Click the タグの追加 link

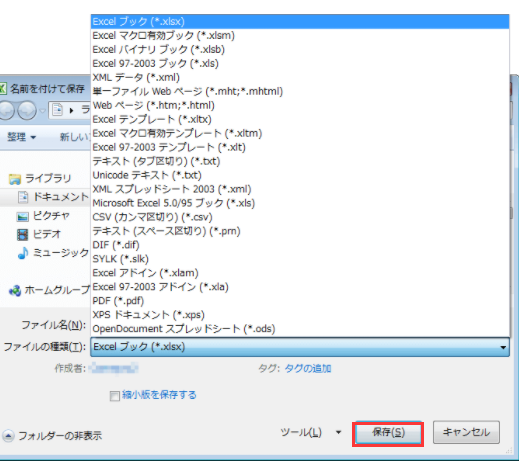[x=308, y=369]
